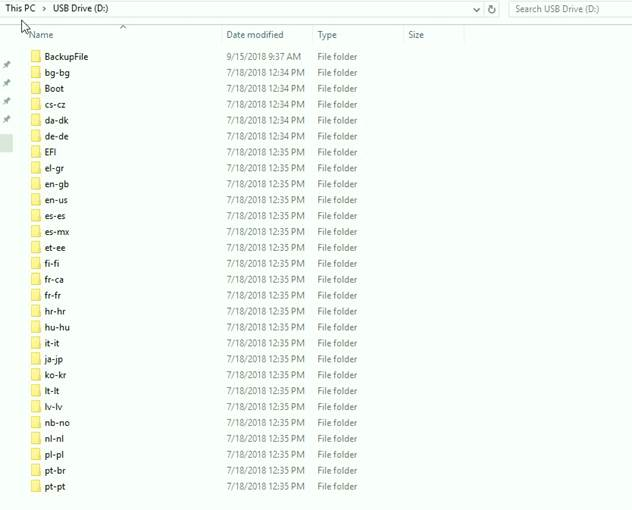Sort files by the Size column
This screenshot has width=632, height=510.
(416, 35)
